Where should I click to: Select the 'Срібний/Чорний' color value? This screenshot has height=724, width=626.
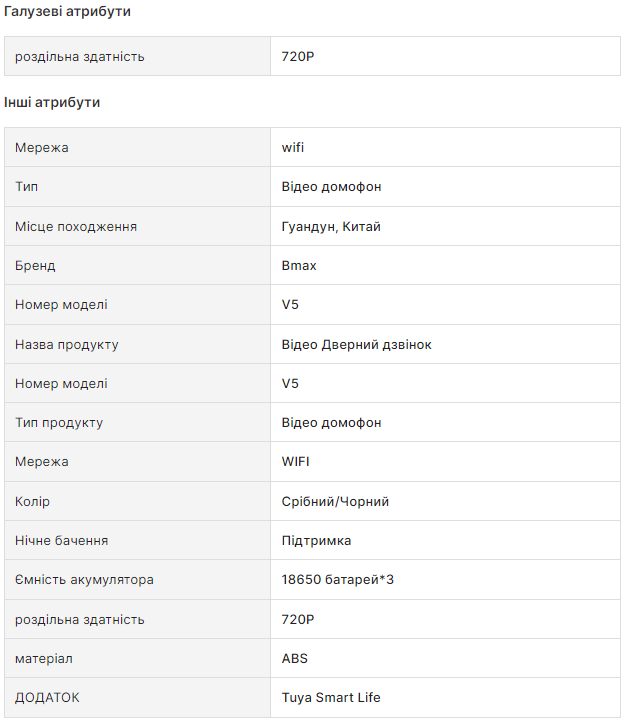point(335,502)
